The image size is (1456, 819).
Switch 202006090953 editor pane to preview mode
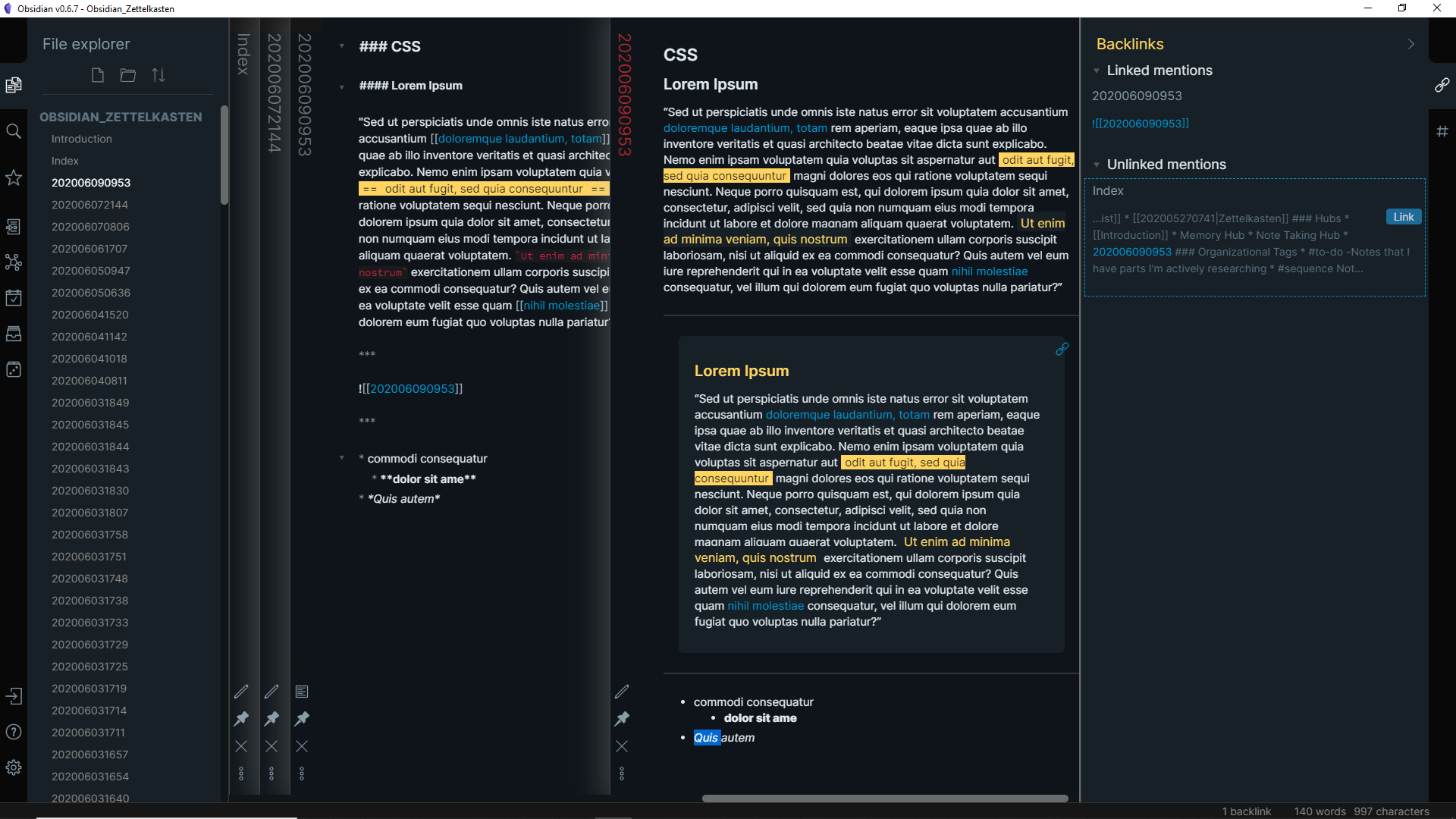(302, 692)
